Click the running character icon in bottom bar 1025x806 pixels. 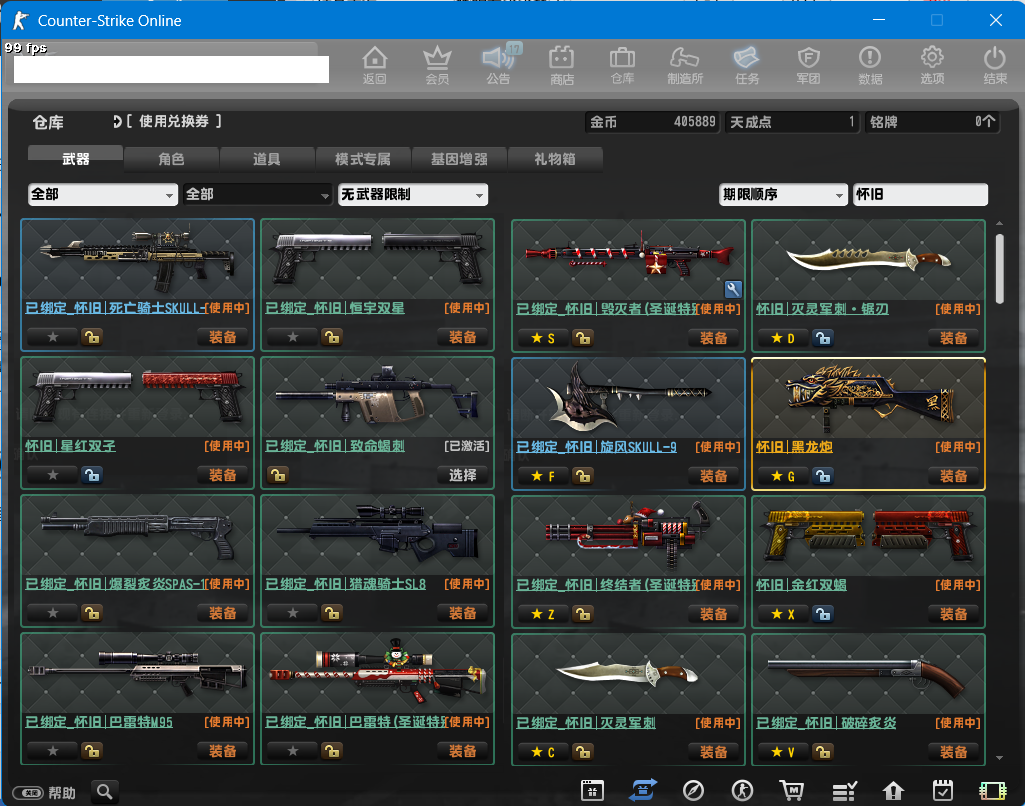742,790
